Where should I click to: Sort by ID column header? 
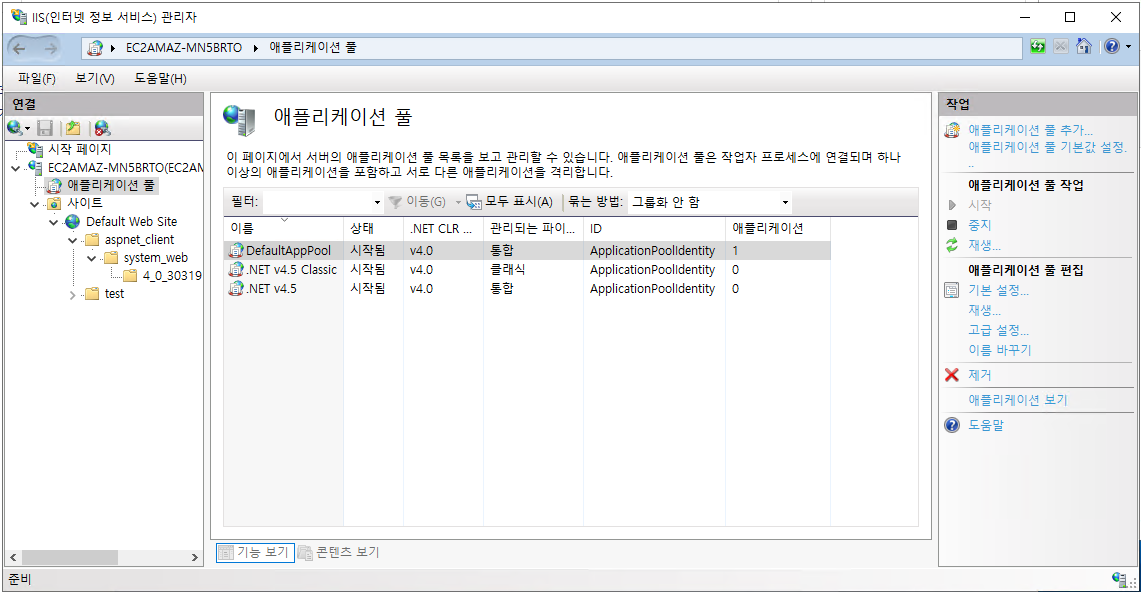pos(654,228)
